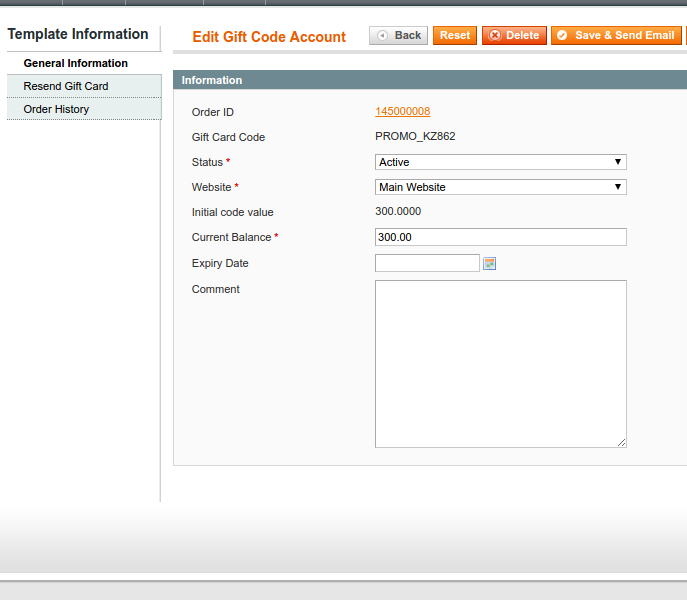Viewport: 687px width, 600px height.
Task: Click the calendar icon beside Expiry Date
Action: click(490, 263)
